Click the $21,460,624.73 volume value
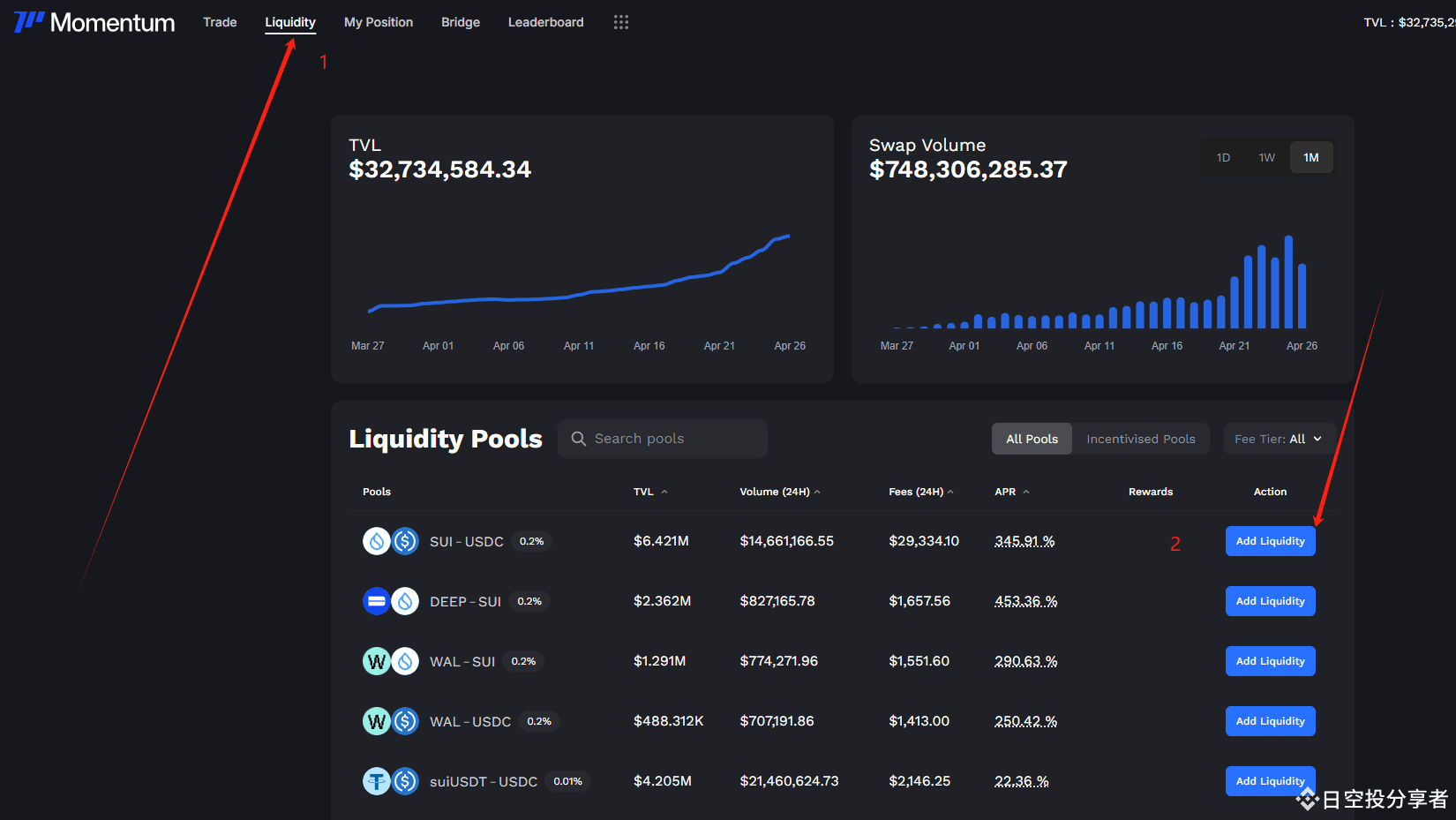This screenshot has width=1456, height=820. 789,781
